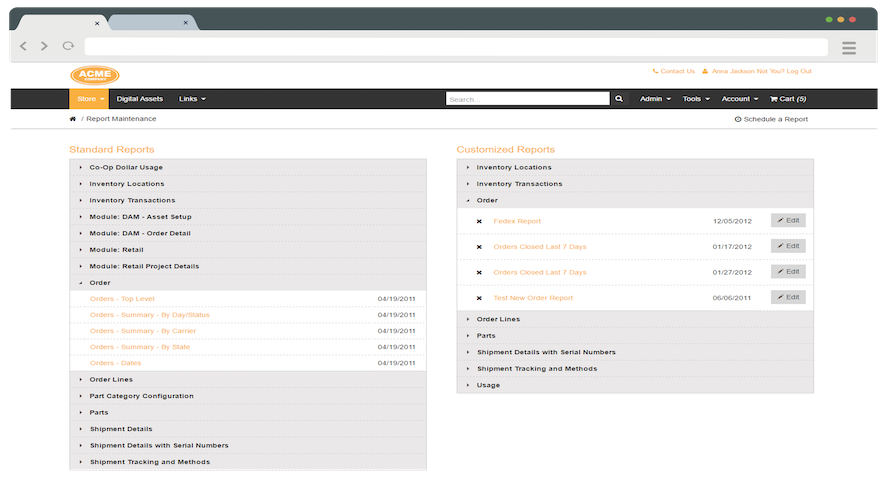The height and width of the screenshot is (500, 890).
Task: Open the Test New Order Report link
Action: [x=533, y=298]
